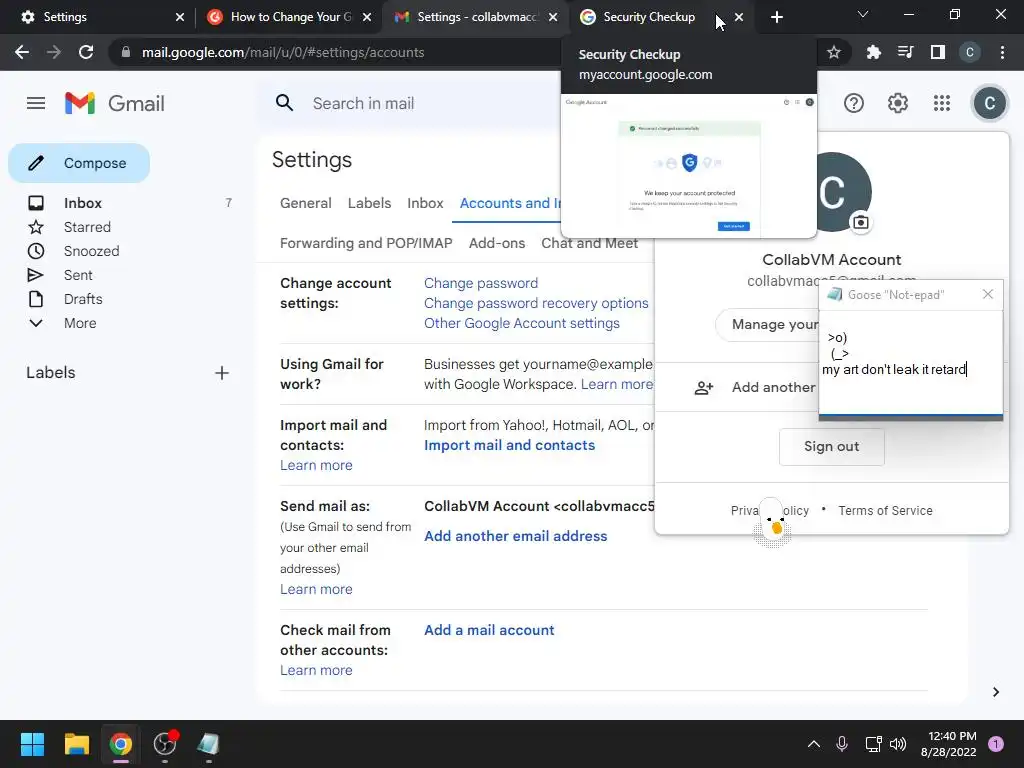1024x768 pixels.
Task: Open a new Chrome tab
Action: [x=776, y=17]
